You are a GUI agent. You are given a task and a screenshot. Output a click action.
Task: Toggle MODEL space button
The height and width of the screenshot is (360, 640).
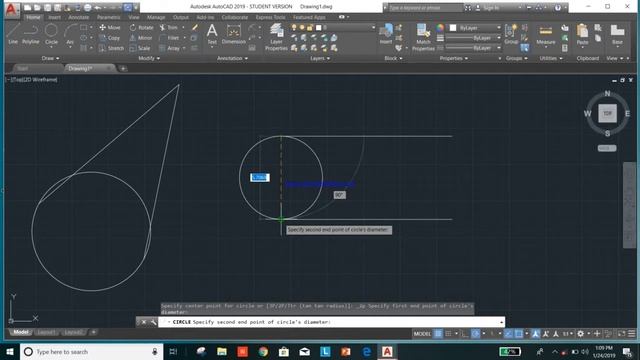(422, 334)
